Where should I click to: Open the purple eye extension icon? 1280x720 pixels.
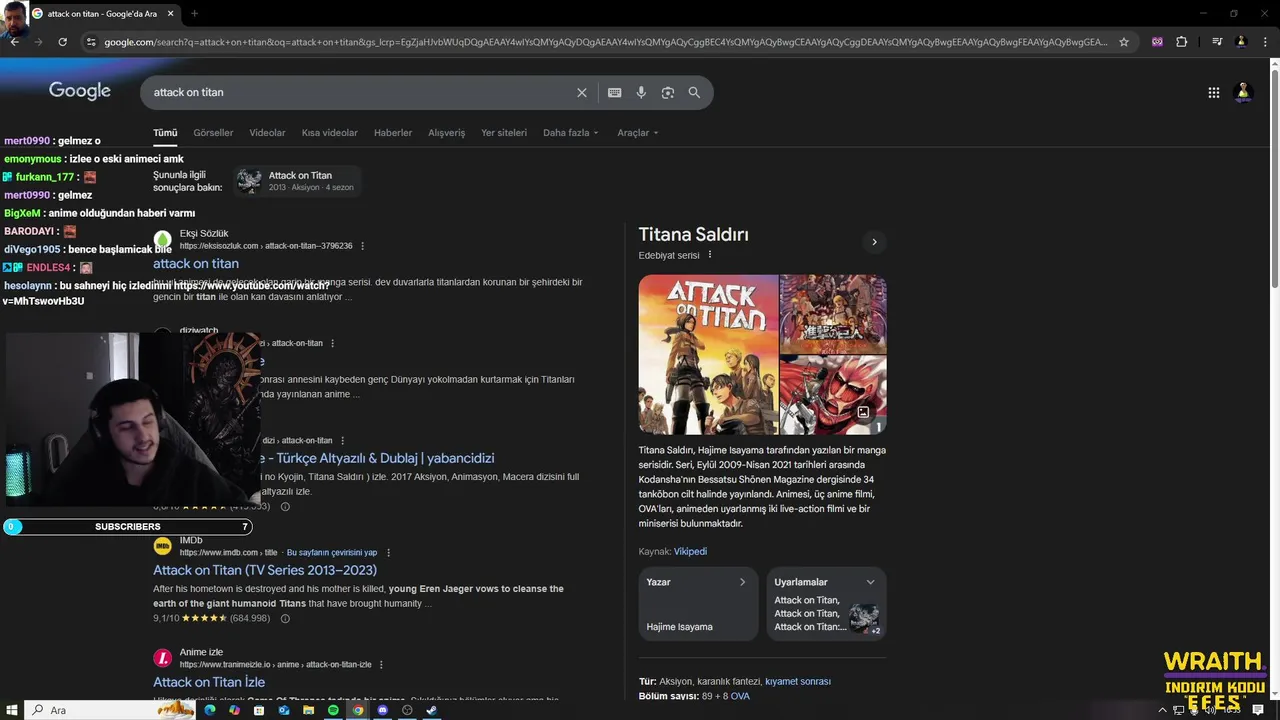(x=1157, y=42)
